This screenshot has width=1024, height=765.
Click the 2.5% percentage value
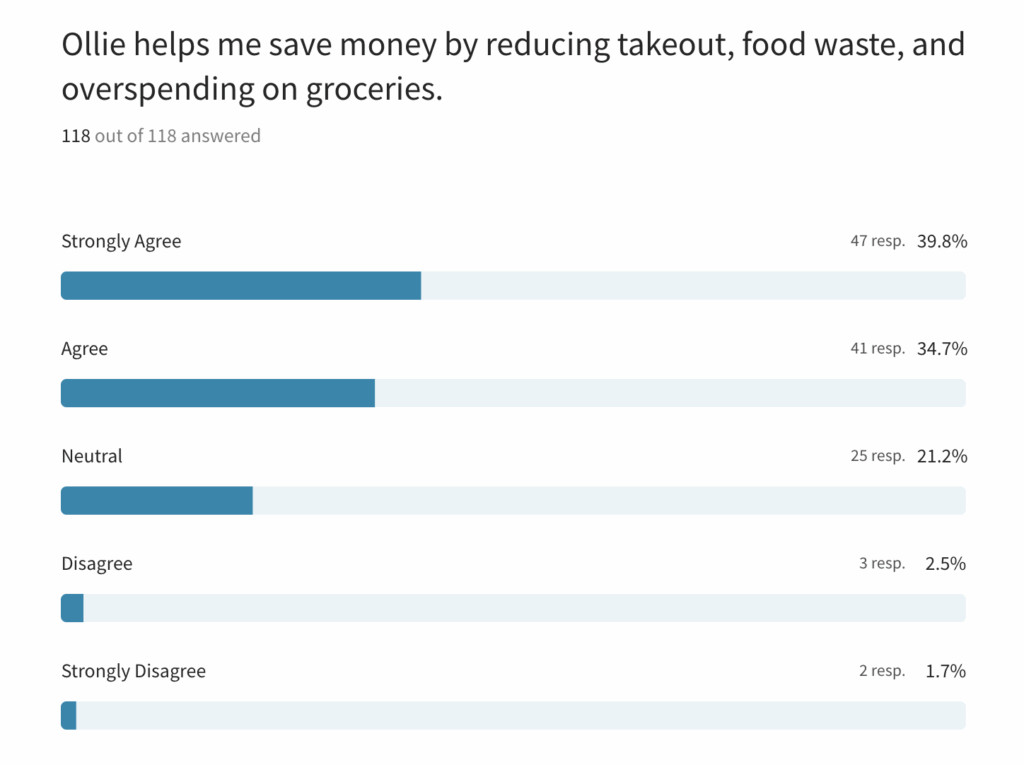(x=945, y=564)
